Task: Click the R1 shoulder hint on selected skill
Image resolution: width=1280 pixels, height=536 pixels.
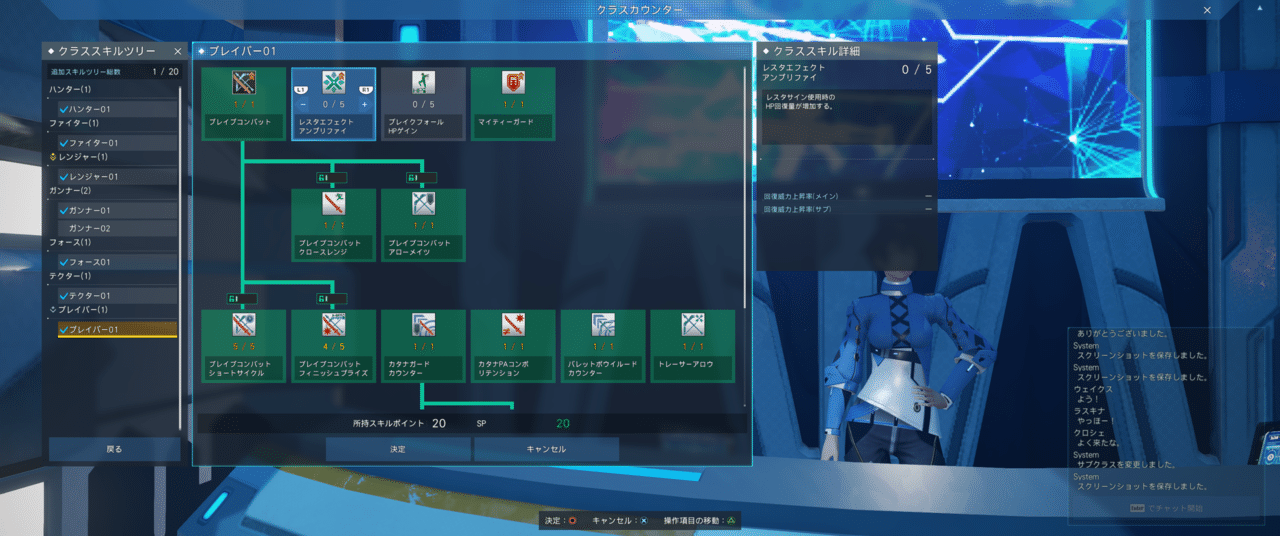Action: coord(366,90)
